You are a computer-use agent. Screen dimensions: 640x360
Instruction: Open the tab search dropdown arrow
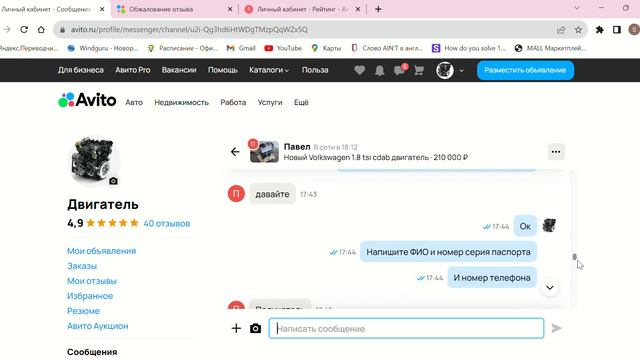point(577,8)
